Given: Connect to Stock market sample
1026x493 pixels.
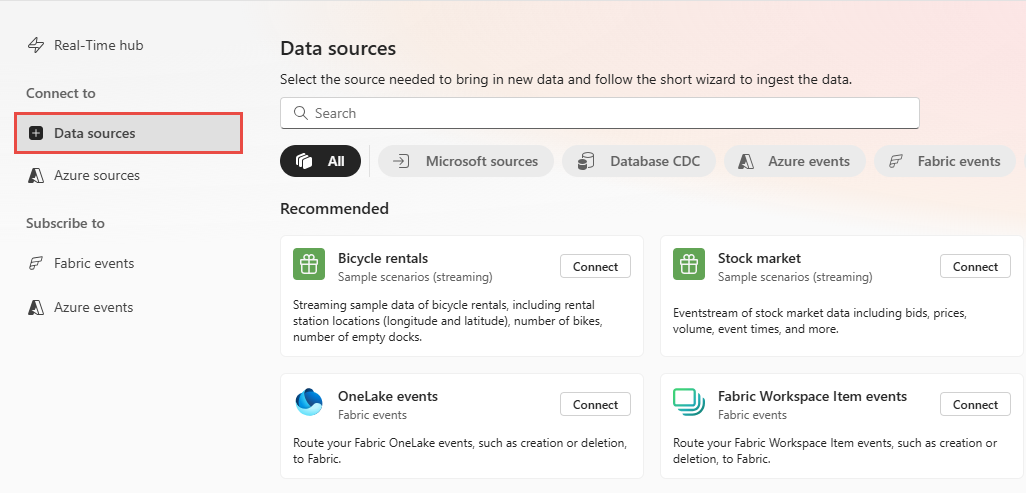Looking at the screenshot, I should tap(975, 267).
